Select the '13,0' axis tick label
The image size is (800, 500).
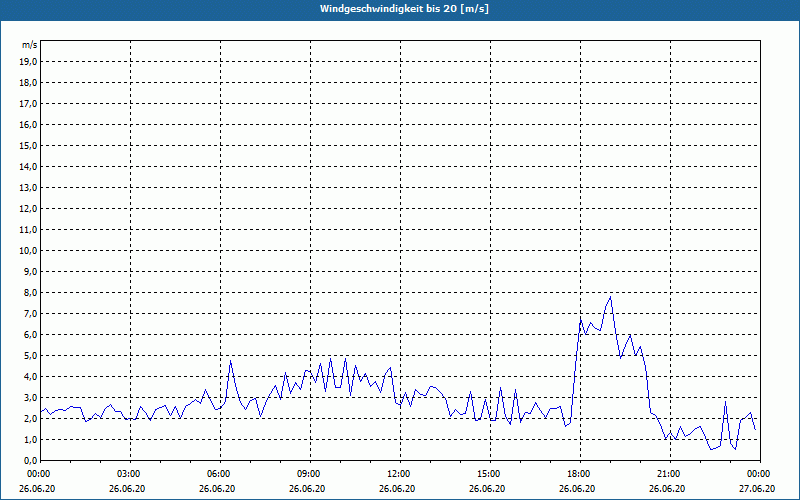28,187
